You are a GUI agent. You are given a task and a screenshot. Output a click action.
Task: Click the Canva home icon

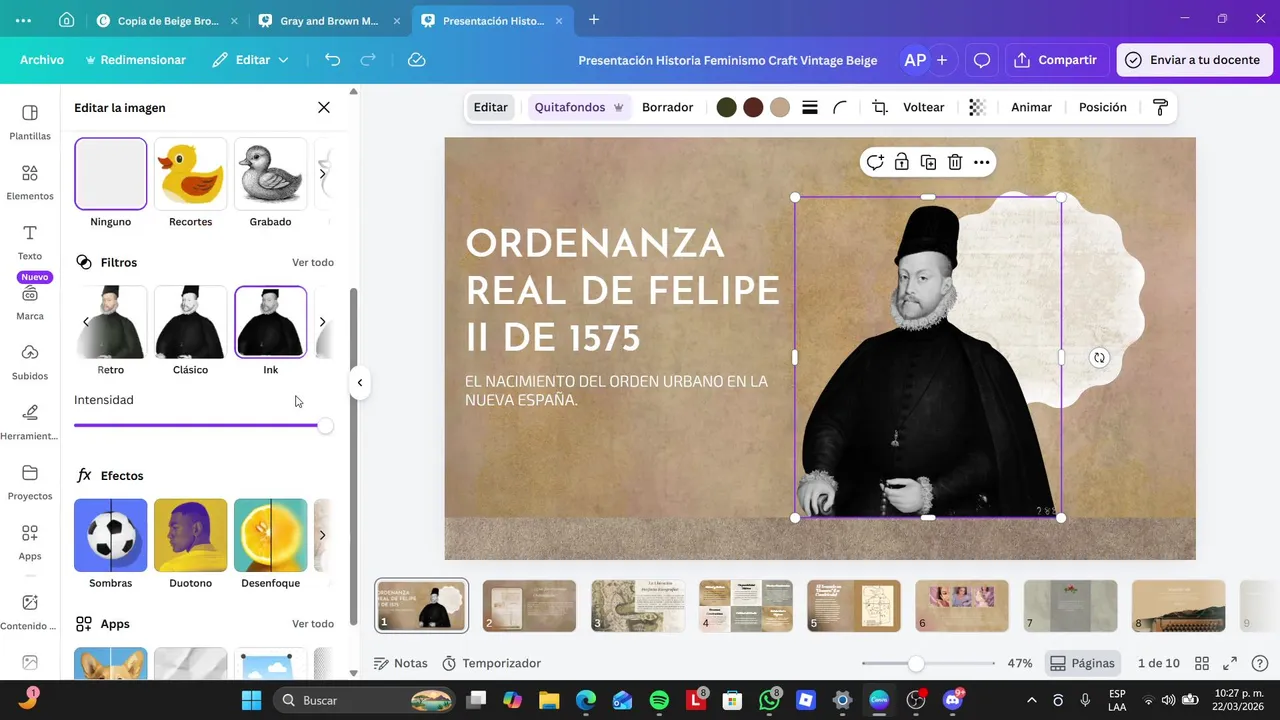[66, 20]
